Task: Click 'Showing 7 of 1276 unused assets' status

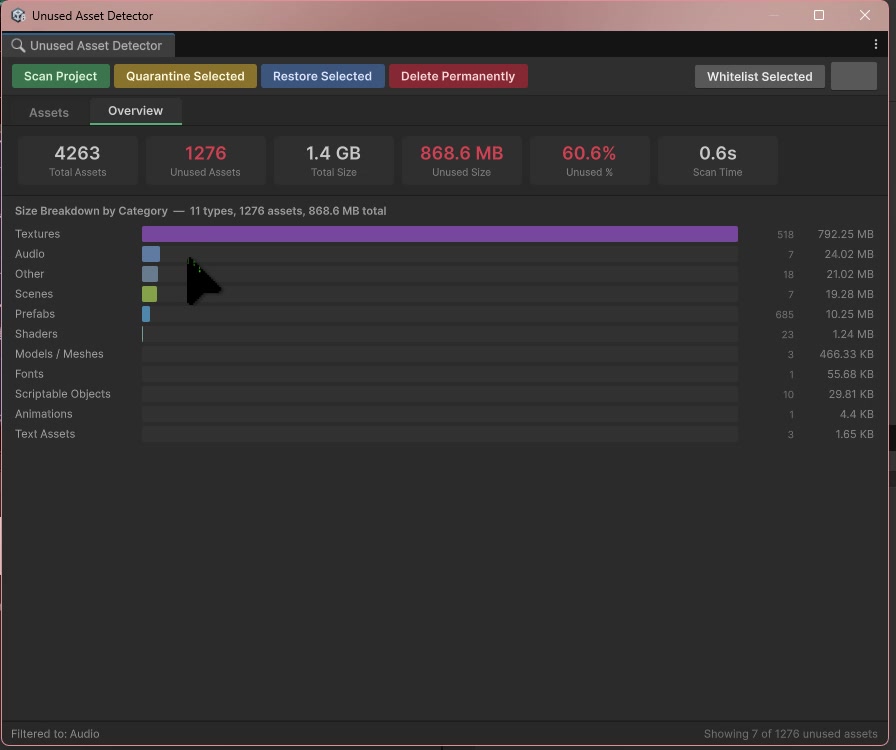Action: point(790,734)
